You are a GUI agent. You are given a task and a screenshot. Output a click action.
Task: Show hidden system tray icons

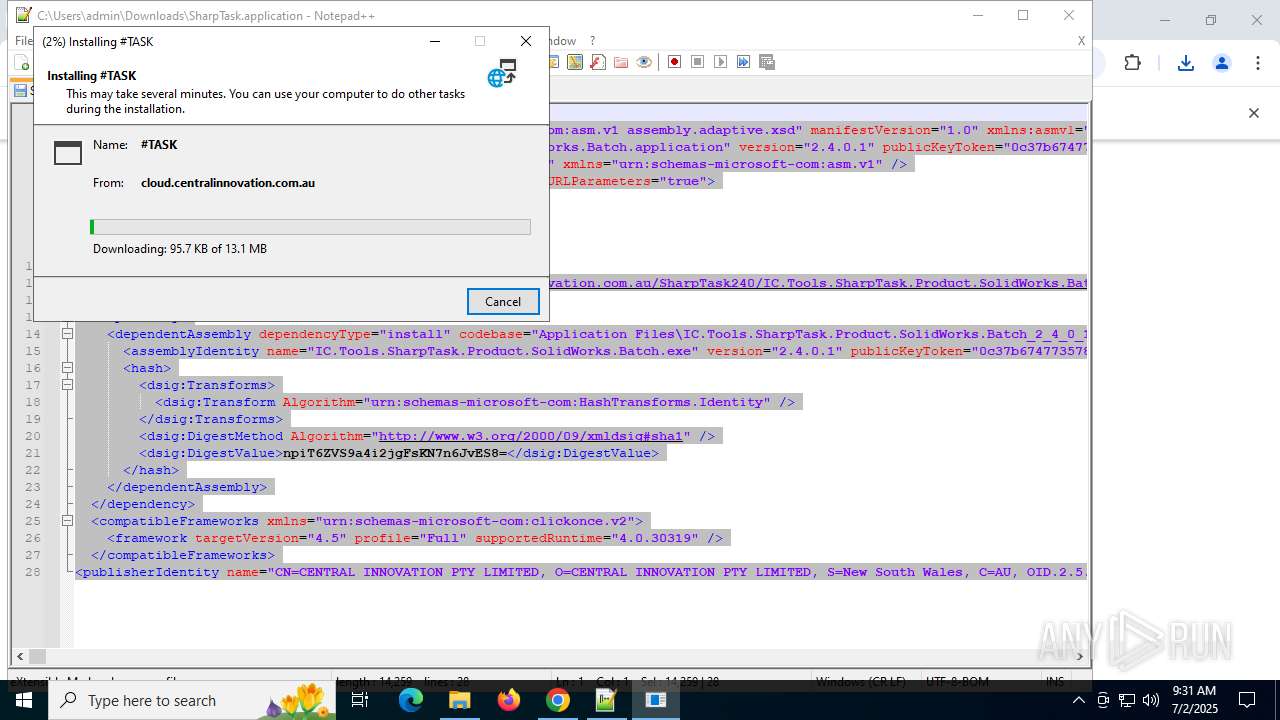(1078, 700)
